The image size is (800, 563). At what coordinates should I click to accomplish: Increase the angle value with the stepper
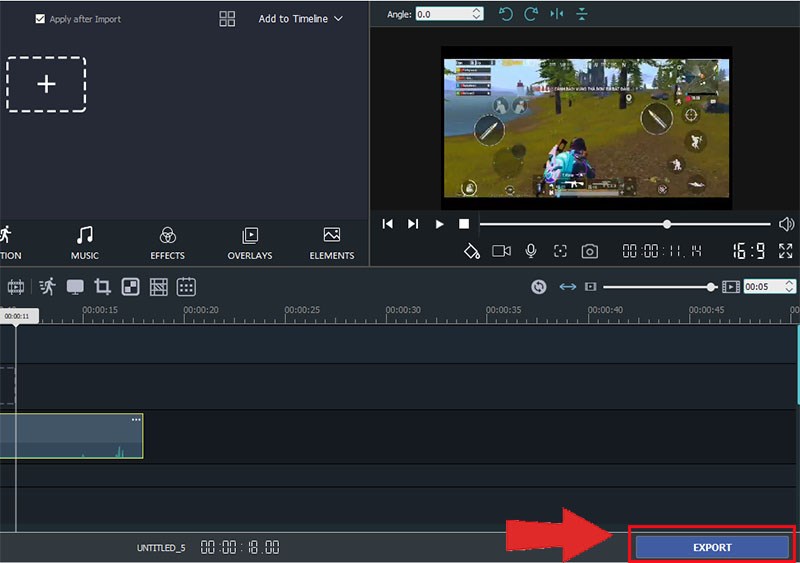click(x=476, y=10)
